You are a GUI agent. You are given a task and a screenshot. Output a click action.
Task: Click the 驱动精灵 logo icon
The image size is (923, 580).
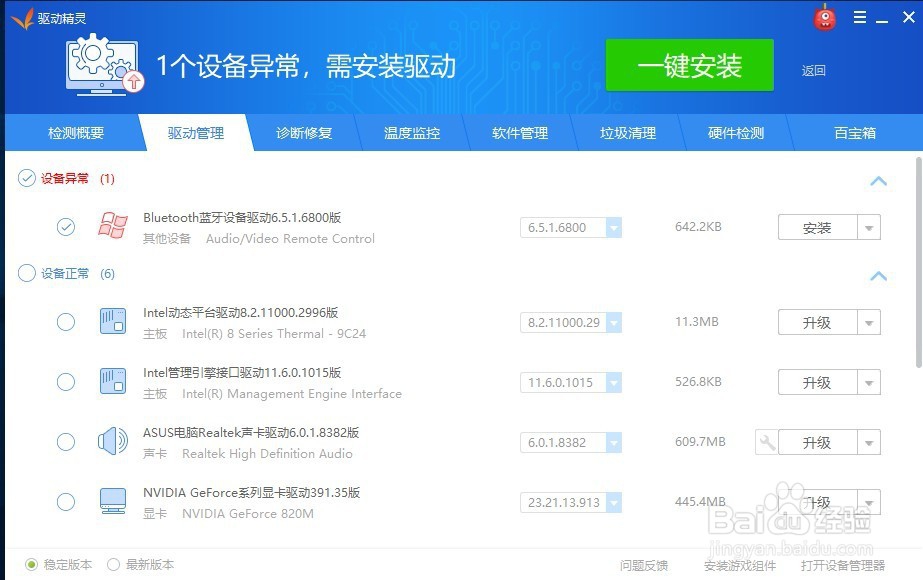click(22, 18)
